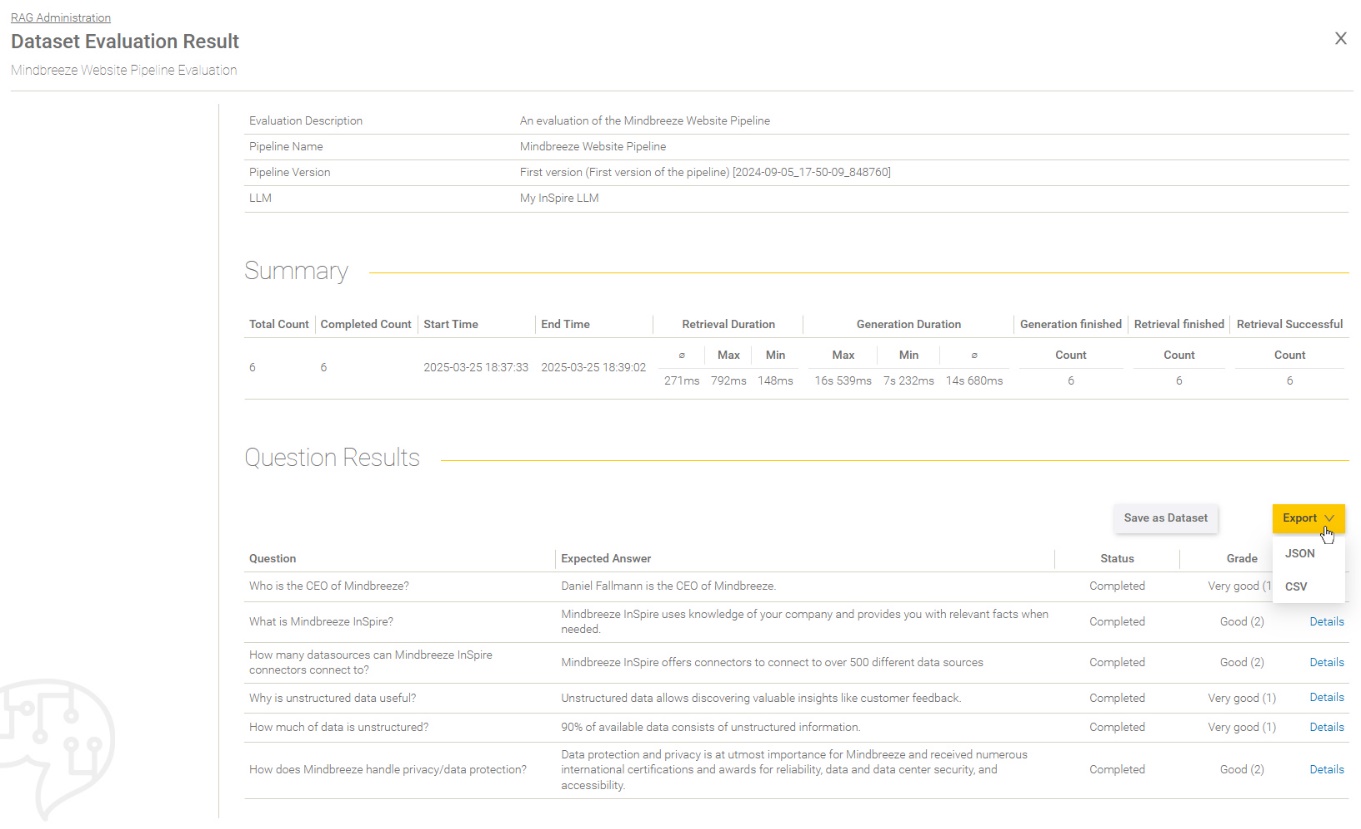Click the Dataset Evaluation Result title
The width and height of the screenshot is (1361, 829).
coord(125,42)
